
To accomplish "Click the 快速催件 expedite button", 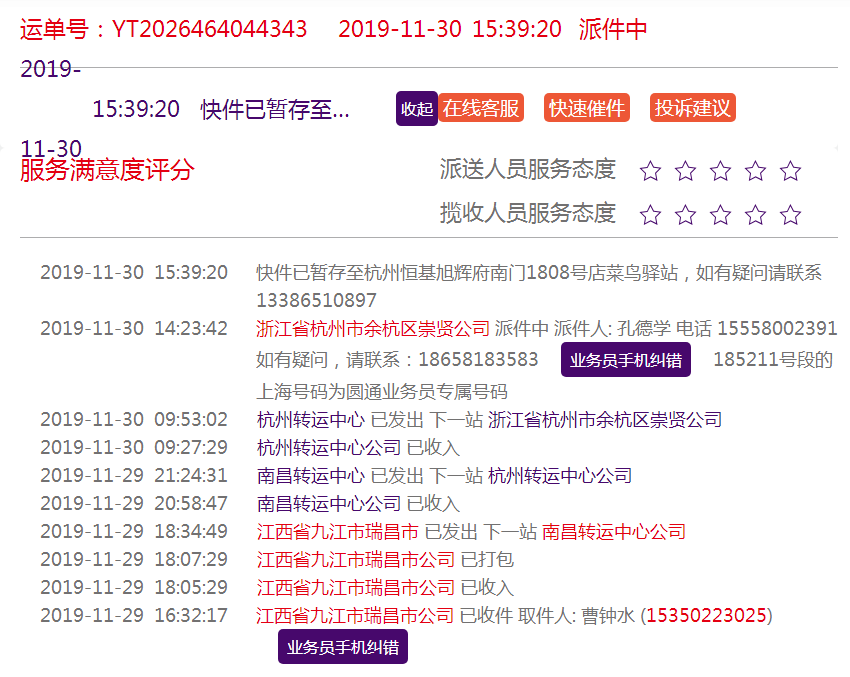I will [587, 108].
